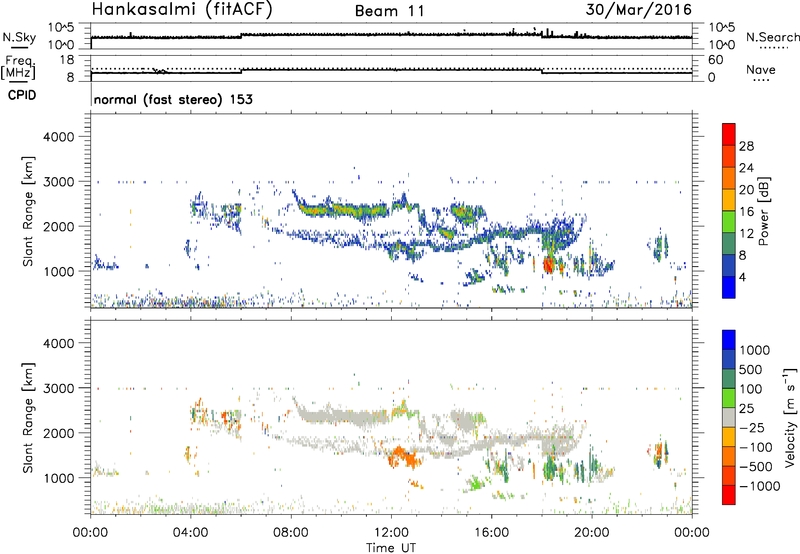
Task: Click the 'Nave' legend label
Action: tap(760, 70)
